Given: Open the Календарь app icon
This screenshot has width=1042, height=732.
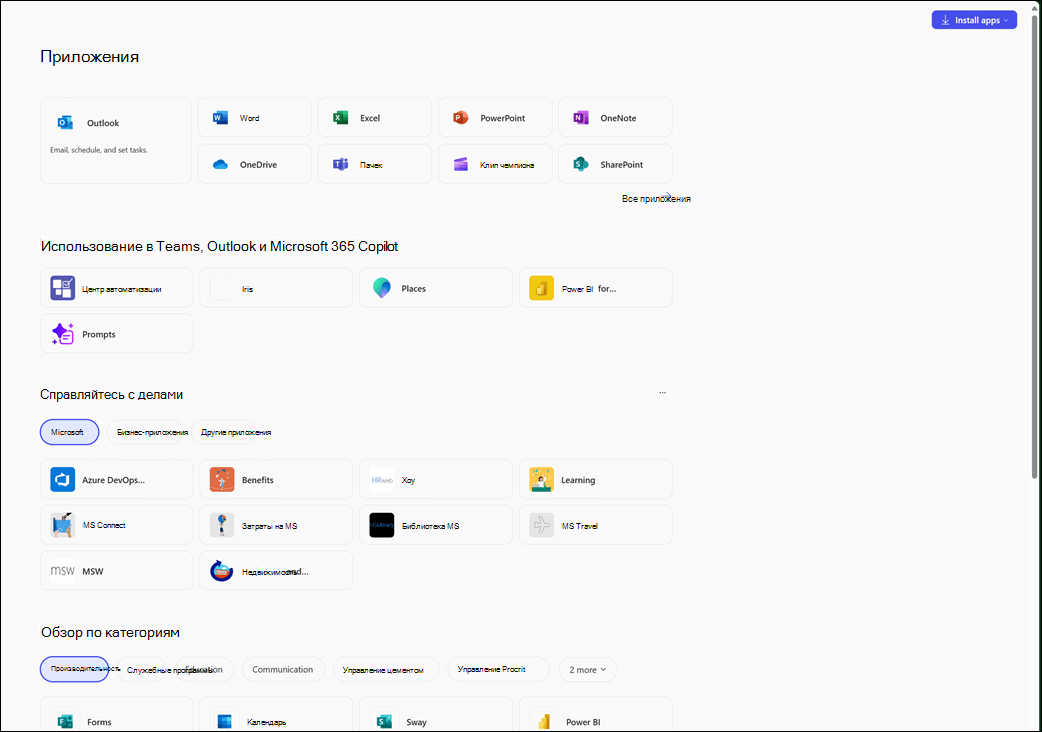Looking at the screenshot, I should [x=225, y=721].
